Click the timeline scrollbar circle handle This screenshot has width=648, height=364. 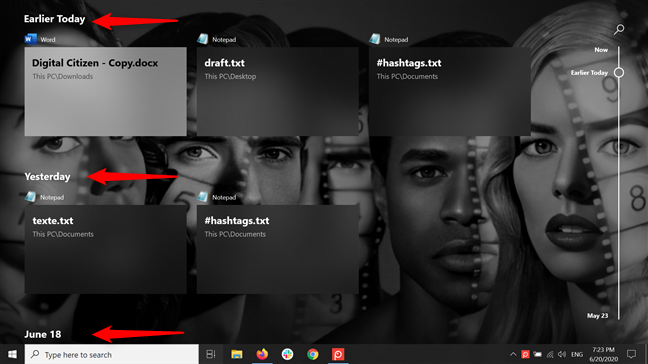coord(619,72)
